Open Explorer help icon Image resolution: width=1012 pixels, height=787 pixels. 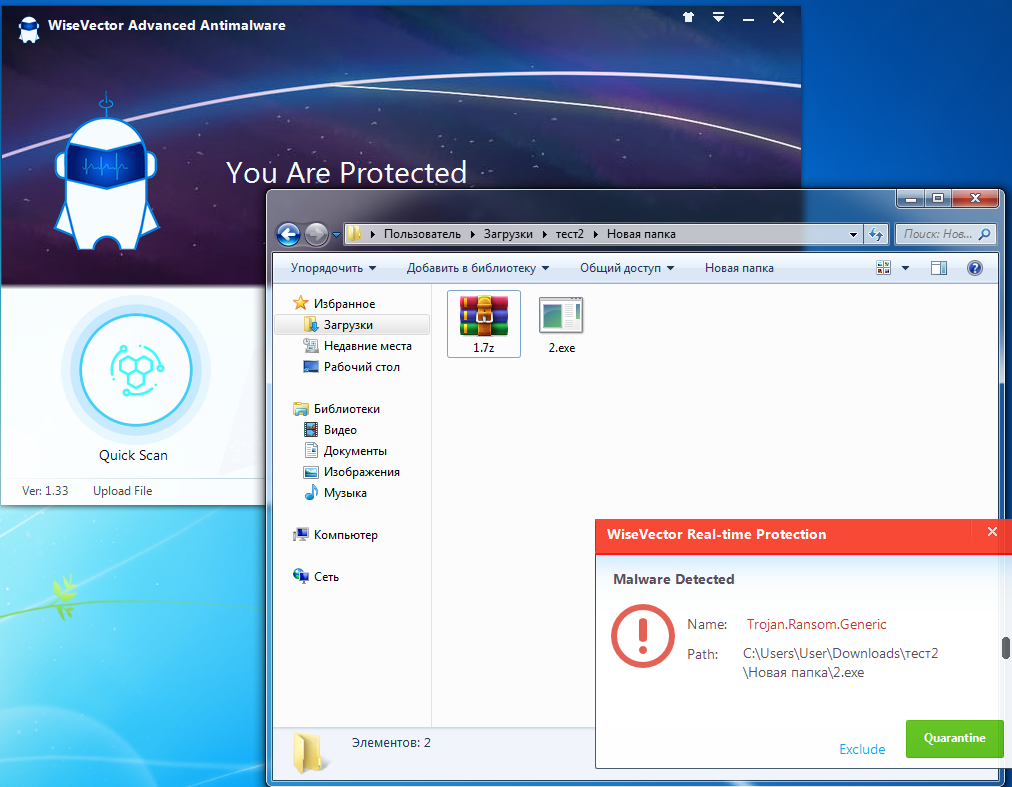[x=975, y=268]
